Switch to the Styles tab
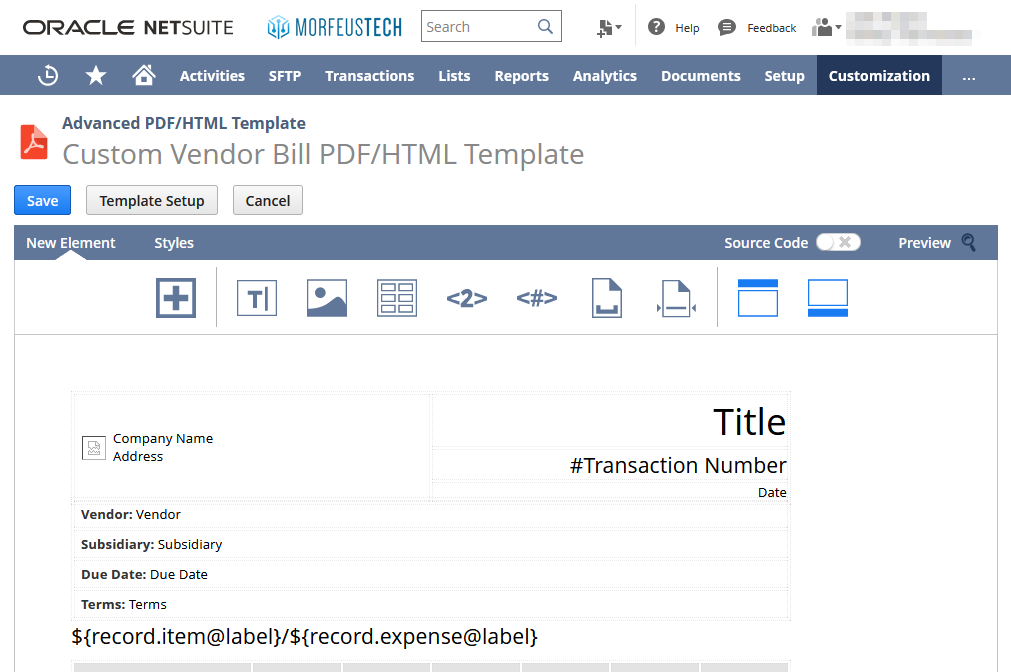 (174, 242)
